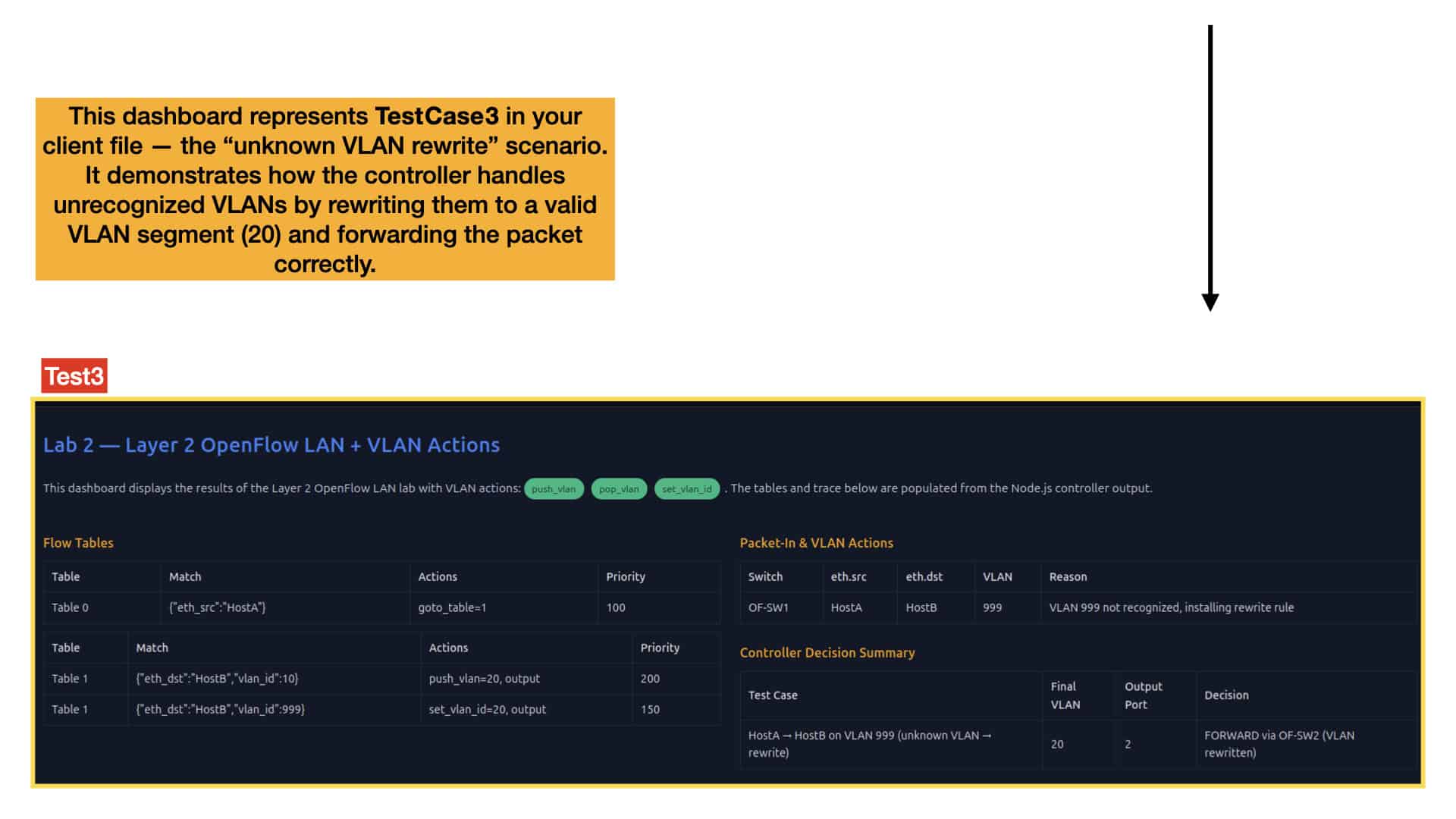This screenshot has width=1456, height=819.
Task: Select the red Test3 label
Action: [74, 376]
